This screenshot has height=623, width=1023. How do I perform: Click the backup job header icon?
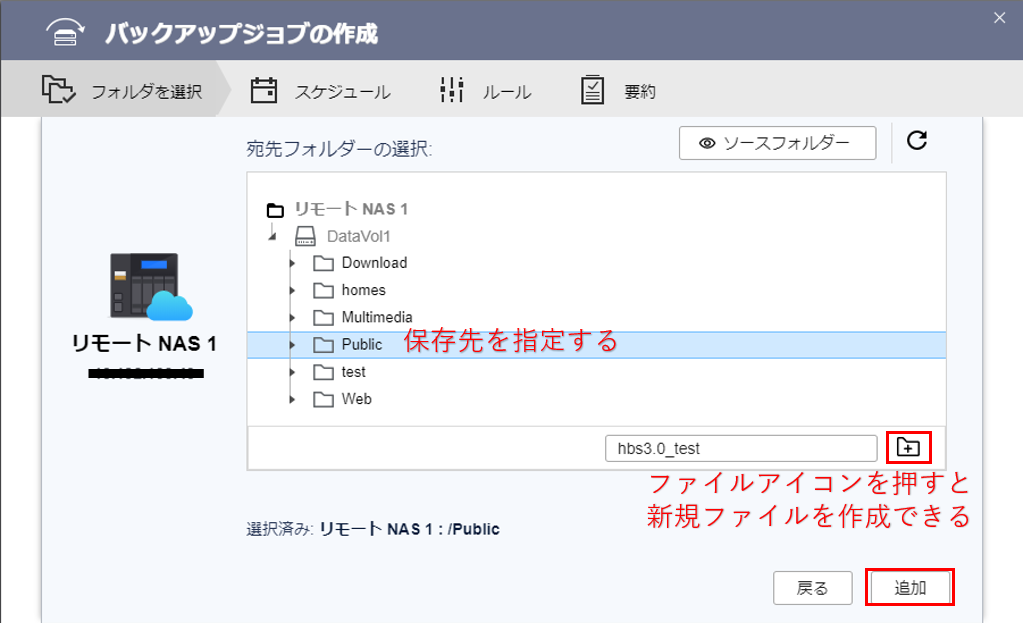68,32
